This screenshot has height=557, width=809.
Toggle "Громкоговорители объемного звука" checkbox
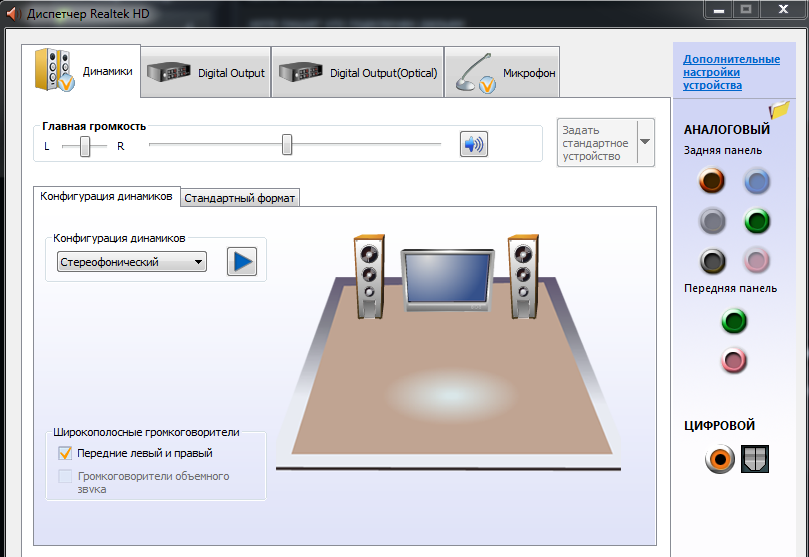[66, 477]
